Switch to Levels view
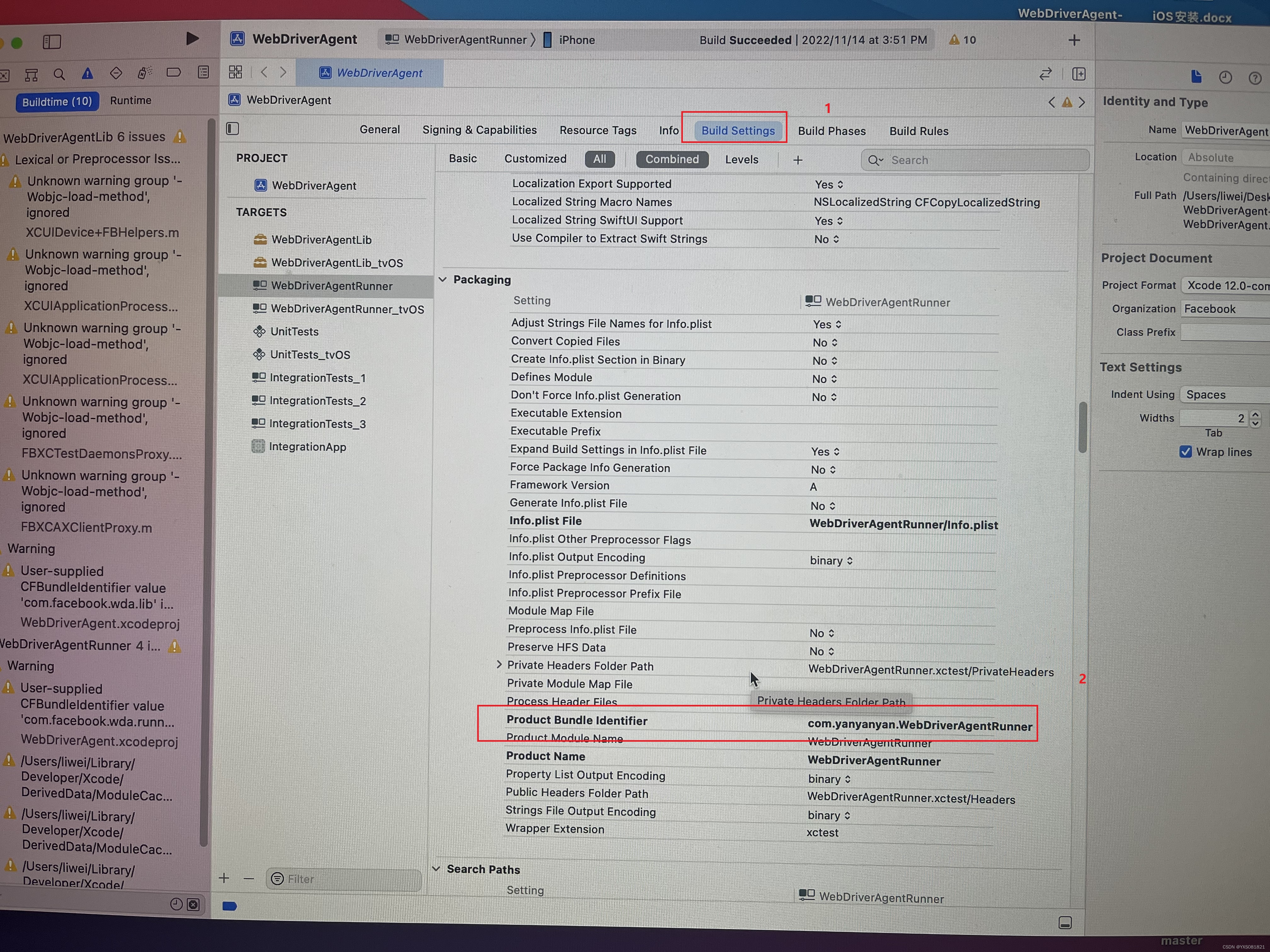This screenshot has width=1270, height=952. 741,160
